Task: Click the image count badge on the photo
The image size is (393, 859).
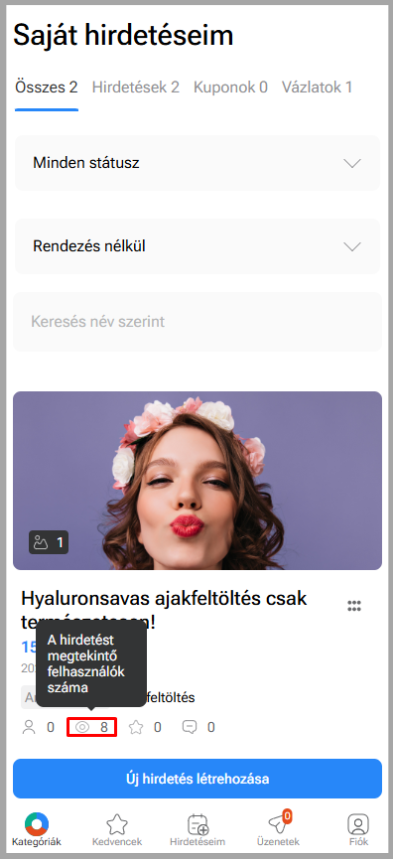Action: tap(48, 543)
